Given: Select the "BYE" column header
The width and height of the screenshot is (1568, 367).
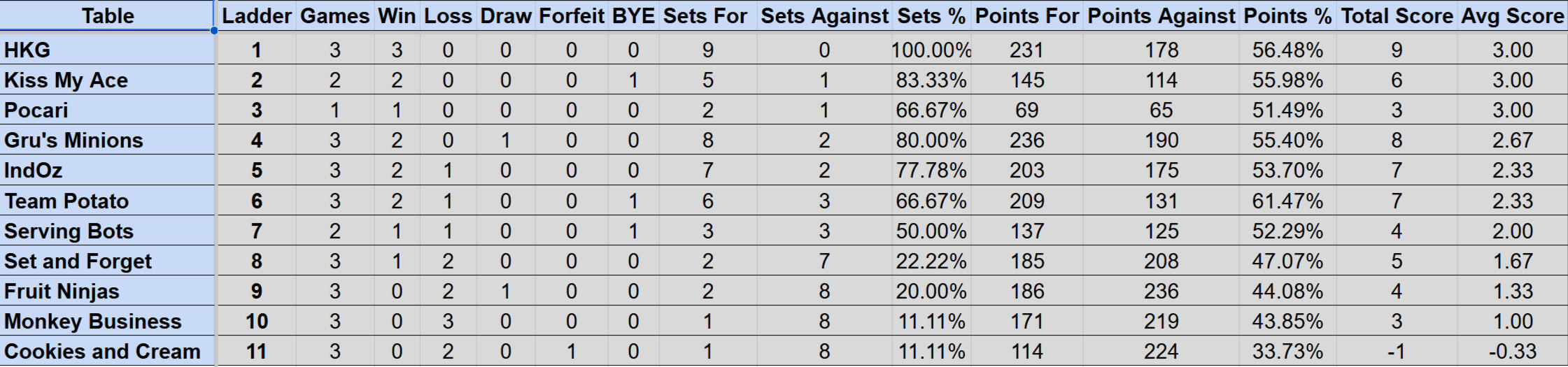Looking at the screenshot, I should pos(633,16).
